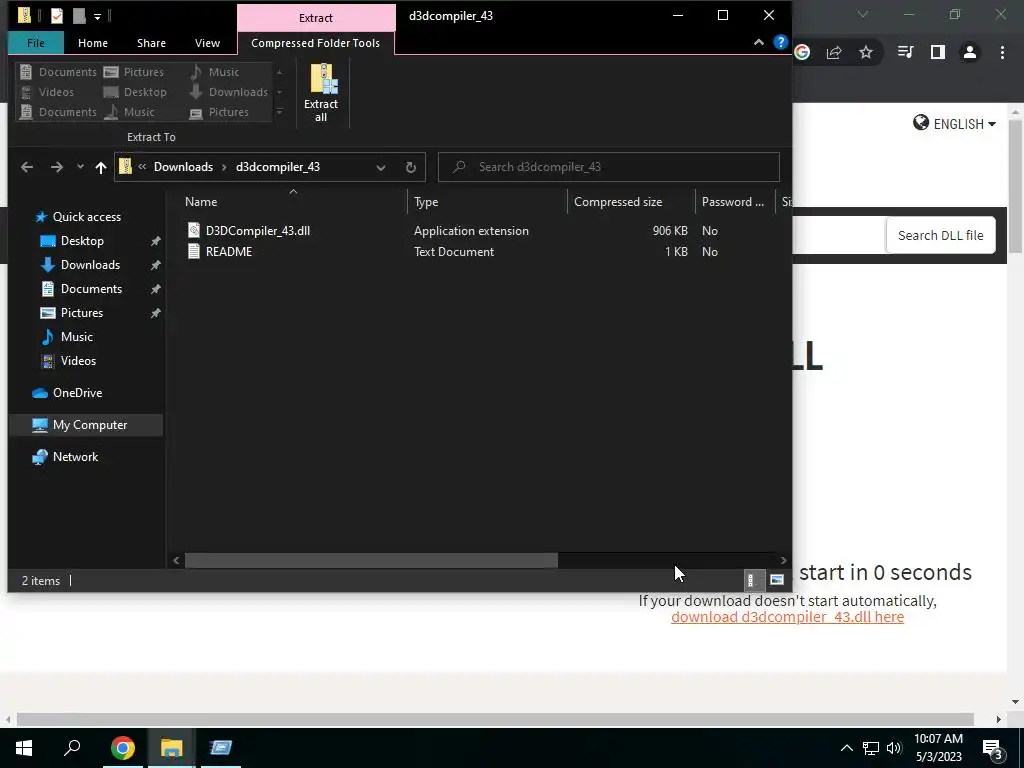Select the README text file
This screenshot has width=1024, height=768.
click(x=229, y=251)
